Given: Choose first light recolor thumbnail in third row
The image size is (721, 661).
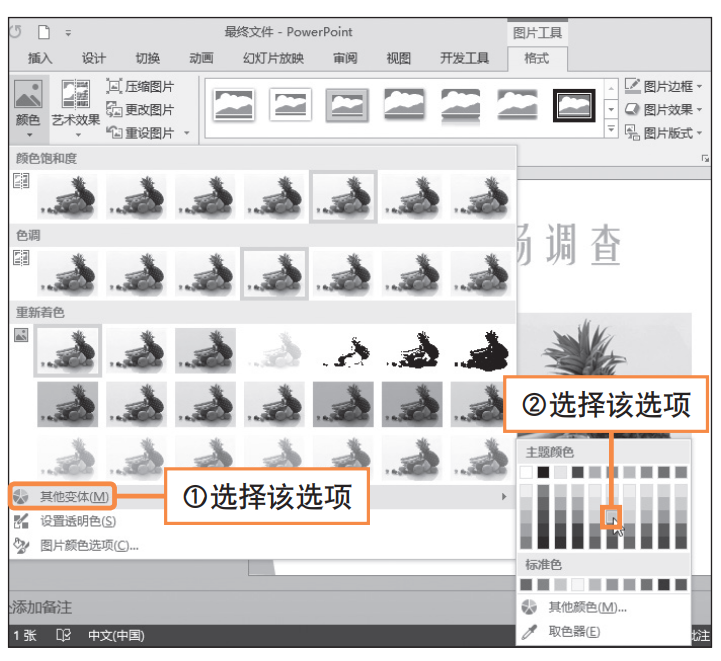Looking at the screenshot, I should pos(68,458).
